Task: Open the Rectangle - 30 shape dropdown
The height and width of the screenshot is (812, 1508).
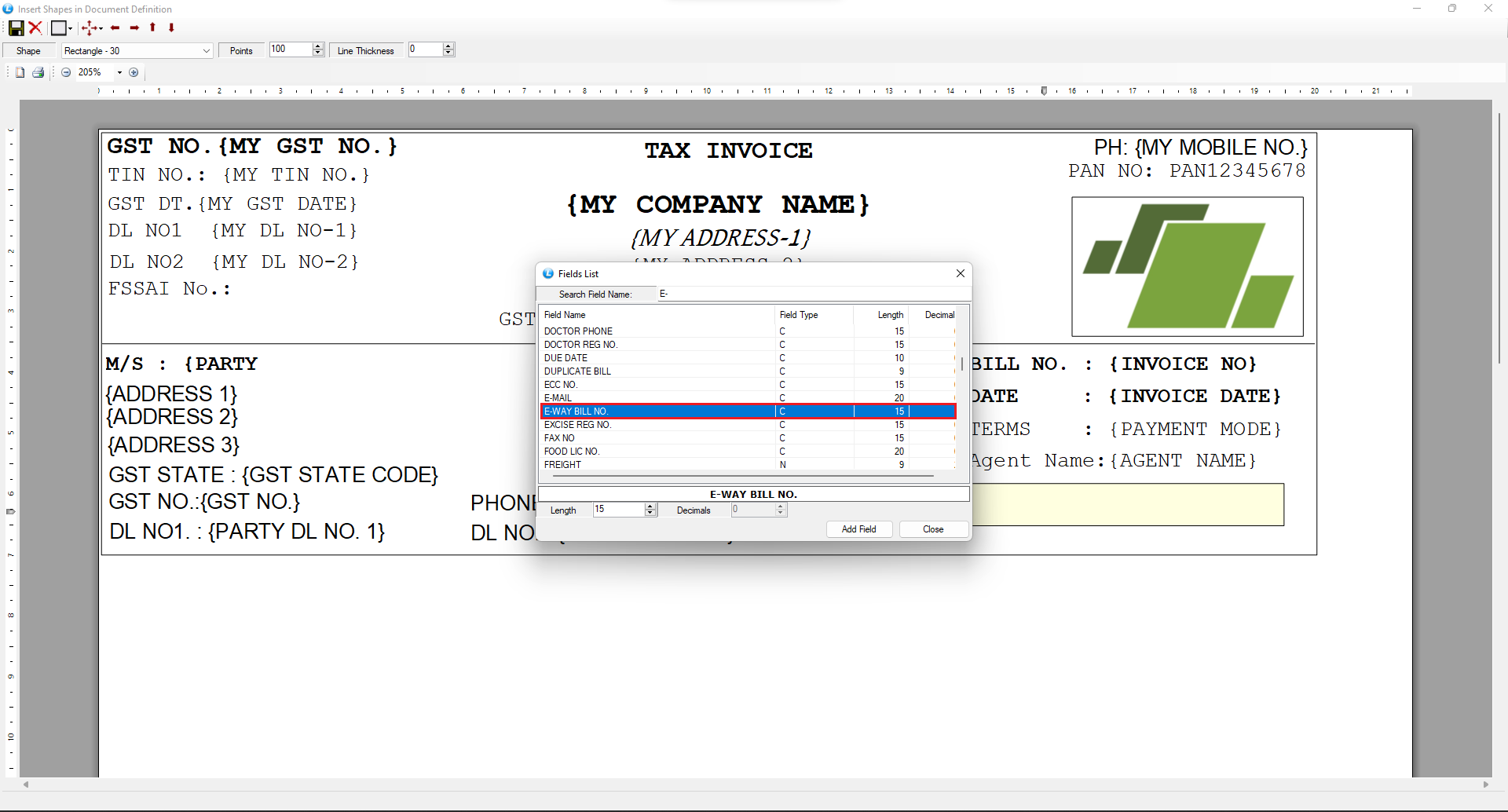Action: pyautogui.click(x=206, y=51)
